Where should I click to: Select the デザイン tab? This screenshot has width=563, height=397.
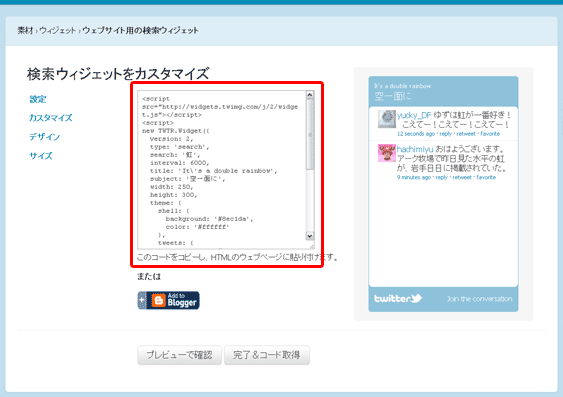pos(44,137)
